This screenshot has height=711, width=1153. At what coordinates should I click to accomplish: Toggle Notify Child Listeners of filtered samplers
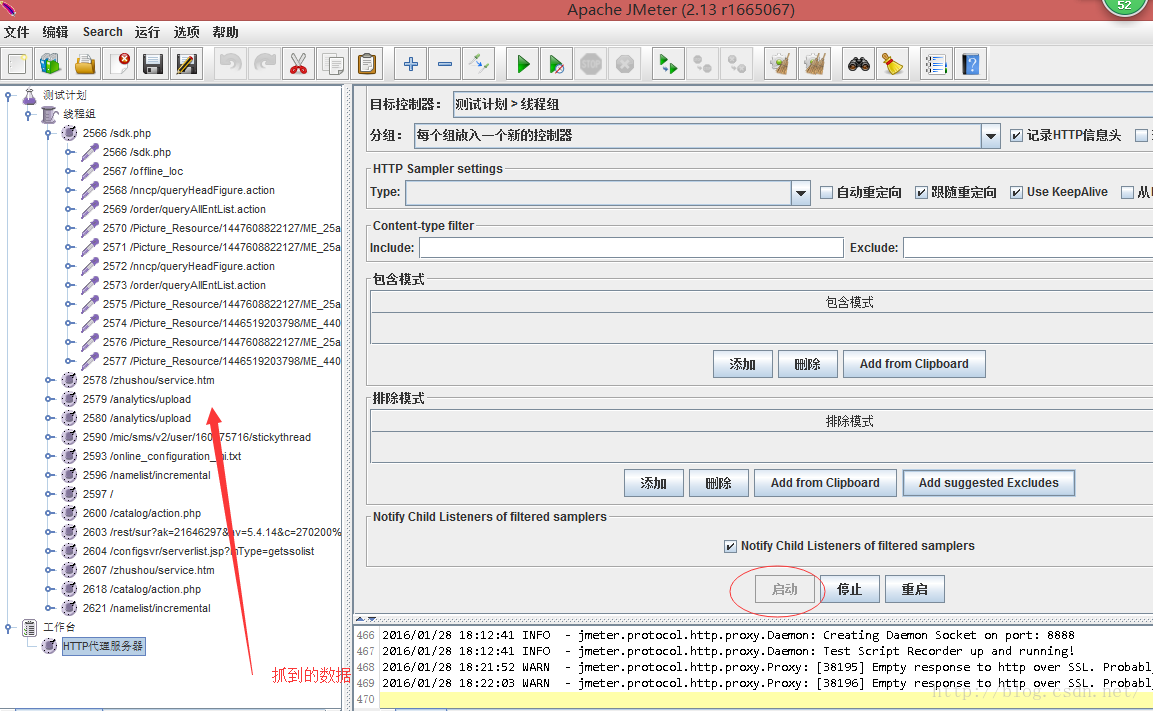coord(730,546)
